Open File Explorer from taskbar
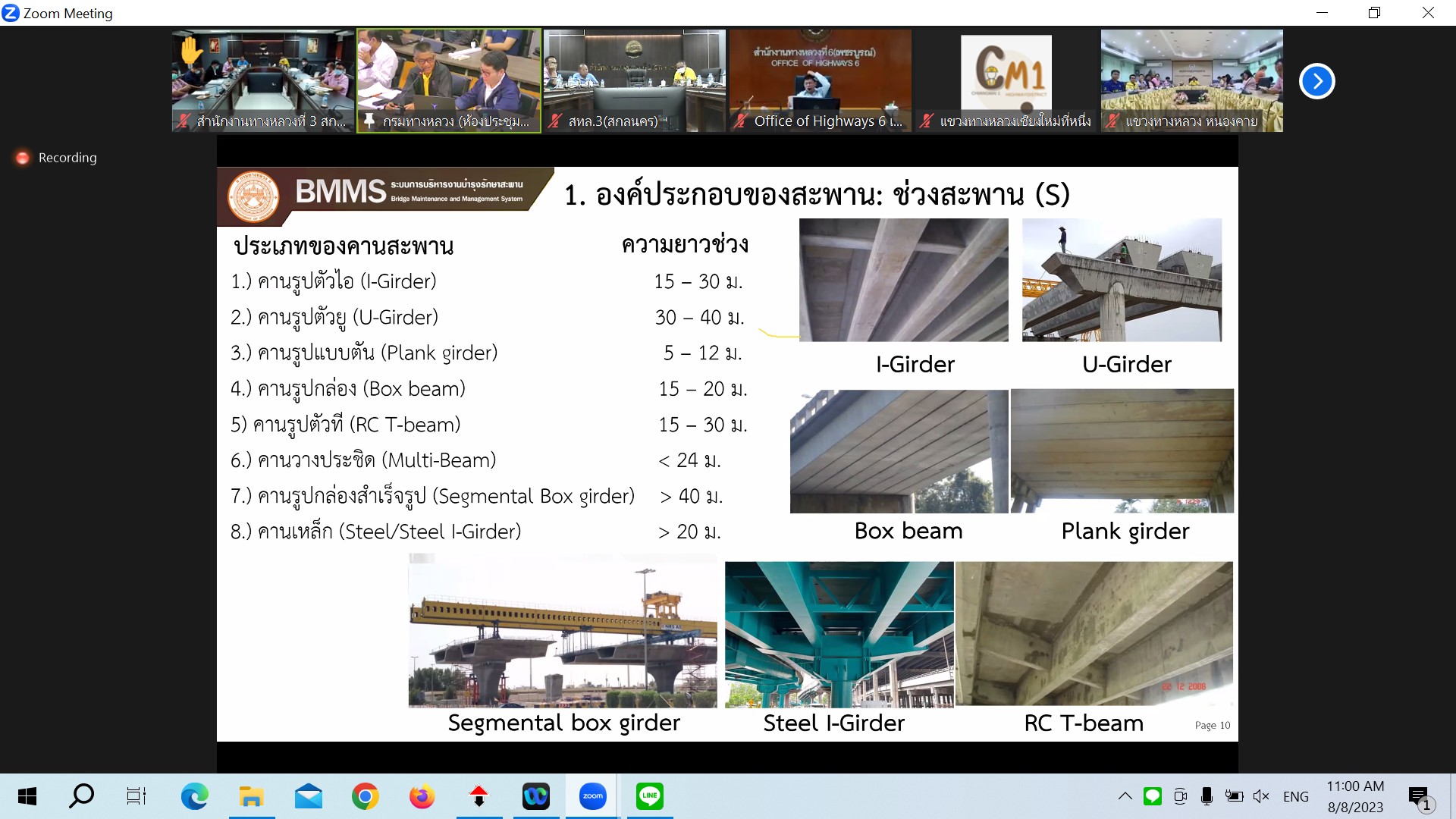 tap(251, 796)
